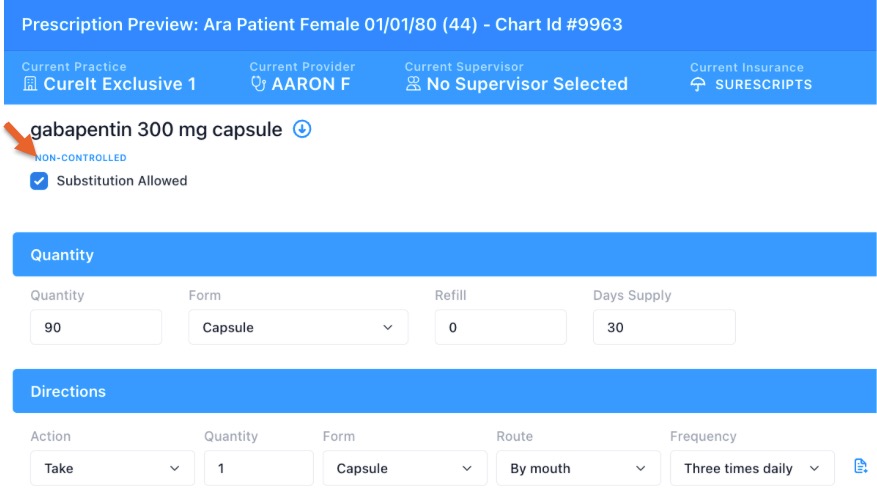Select the CureIt Exclusive 1 practice
The image size is (877, 492).
click(x=120, y=84)
